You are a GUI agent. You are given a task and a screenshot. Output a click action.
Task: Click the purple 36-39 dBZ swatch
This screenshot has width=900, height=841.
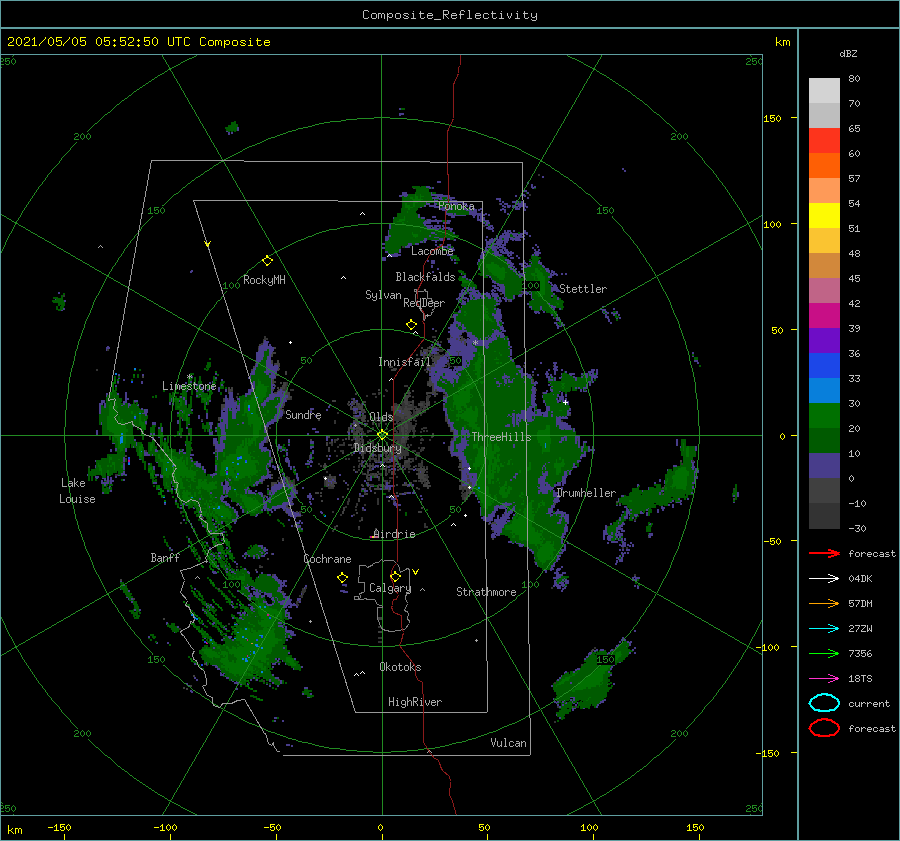pyautogui.click(x=824, y=340)
